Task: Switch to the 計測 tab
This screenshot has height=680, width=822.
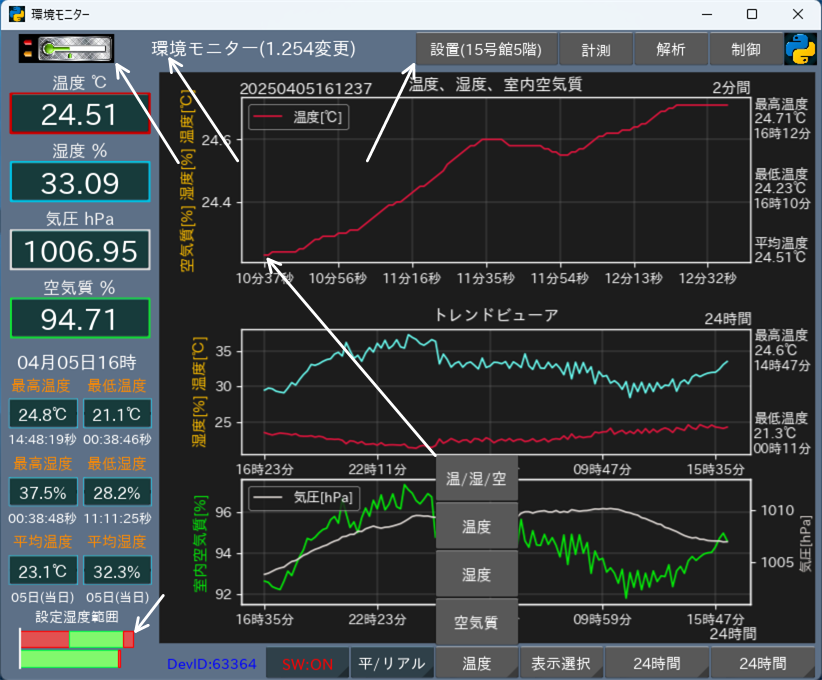Action: (596, 49)
